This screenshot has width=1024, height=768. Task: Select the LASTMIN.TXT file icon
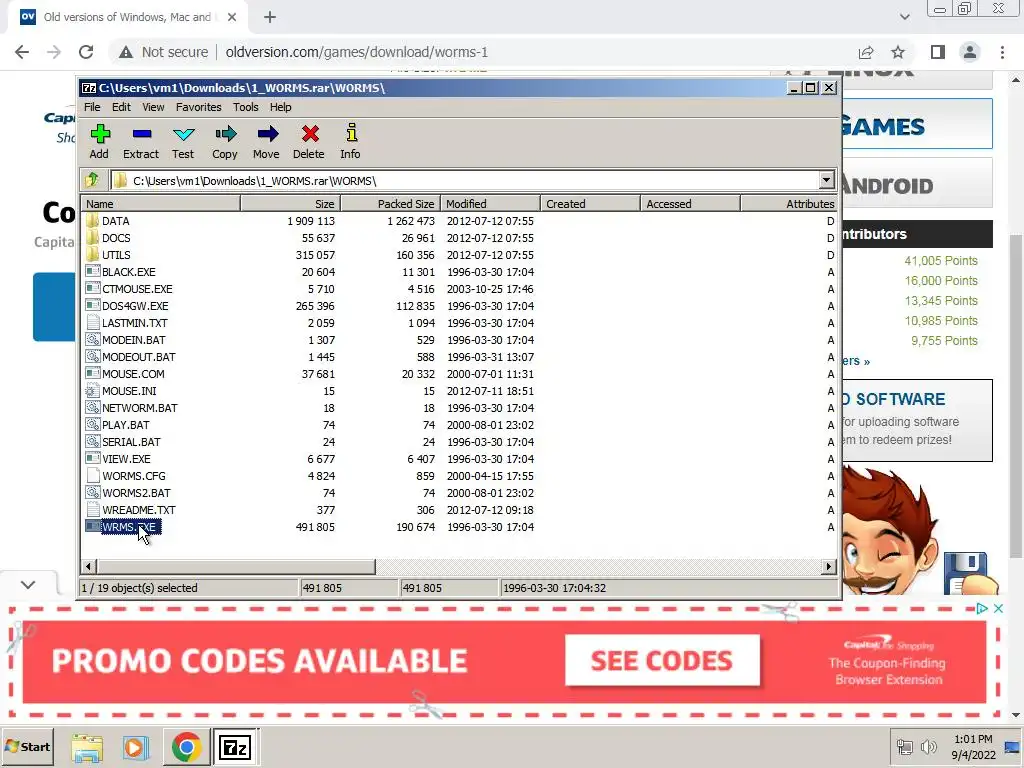pyautogui.click(x=93, y=323)
